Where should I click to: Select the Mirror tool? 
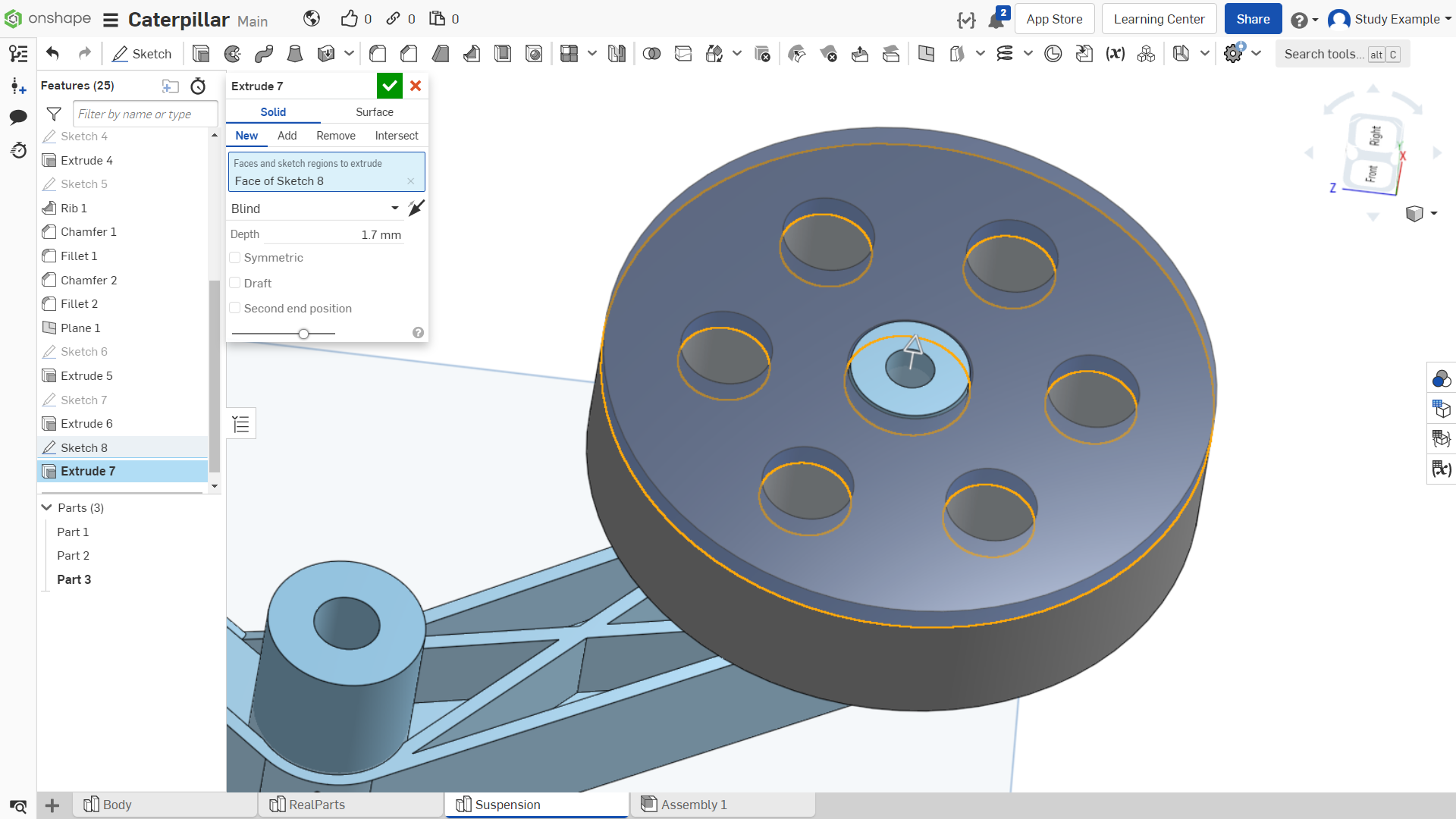click(x=617, y=54)
